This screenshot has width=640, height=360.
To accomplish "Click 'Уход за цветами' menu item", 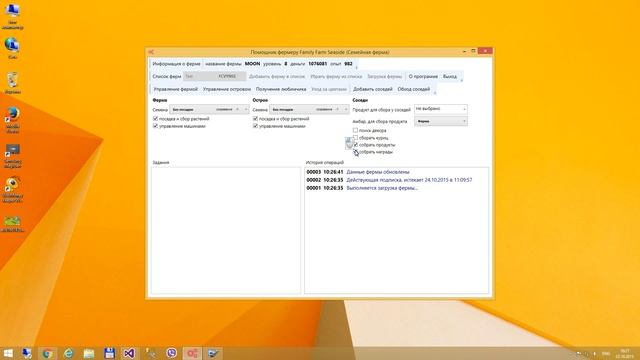I will coord(329,89).
